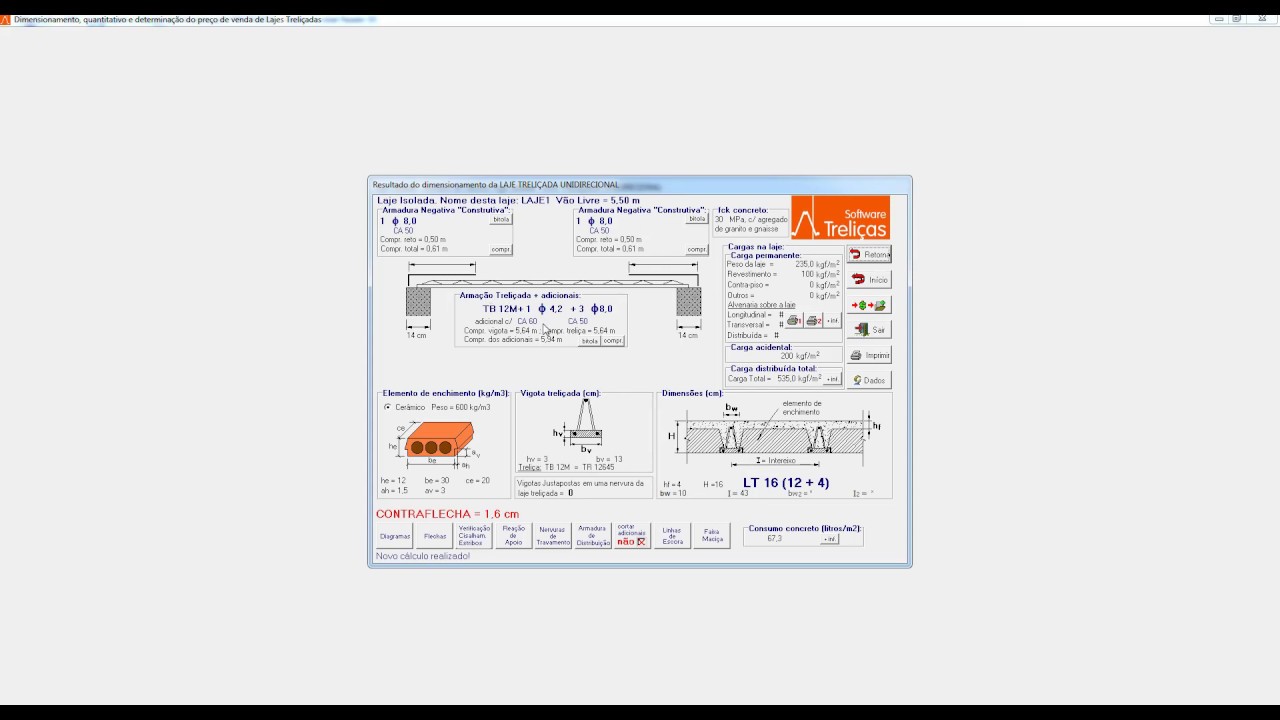1280x720 pixels.
Task: Click the fck concreto 30 MPa description
Action: coord(751,224)
